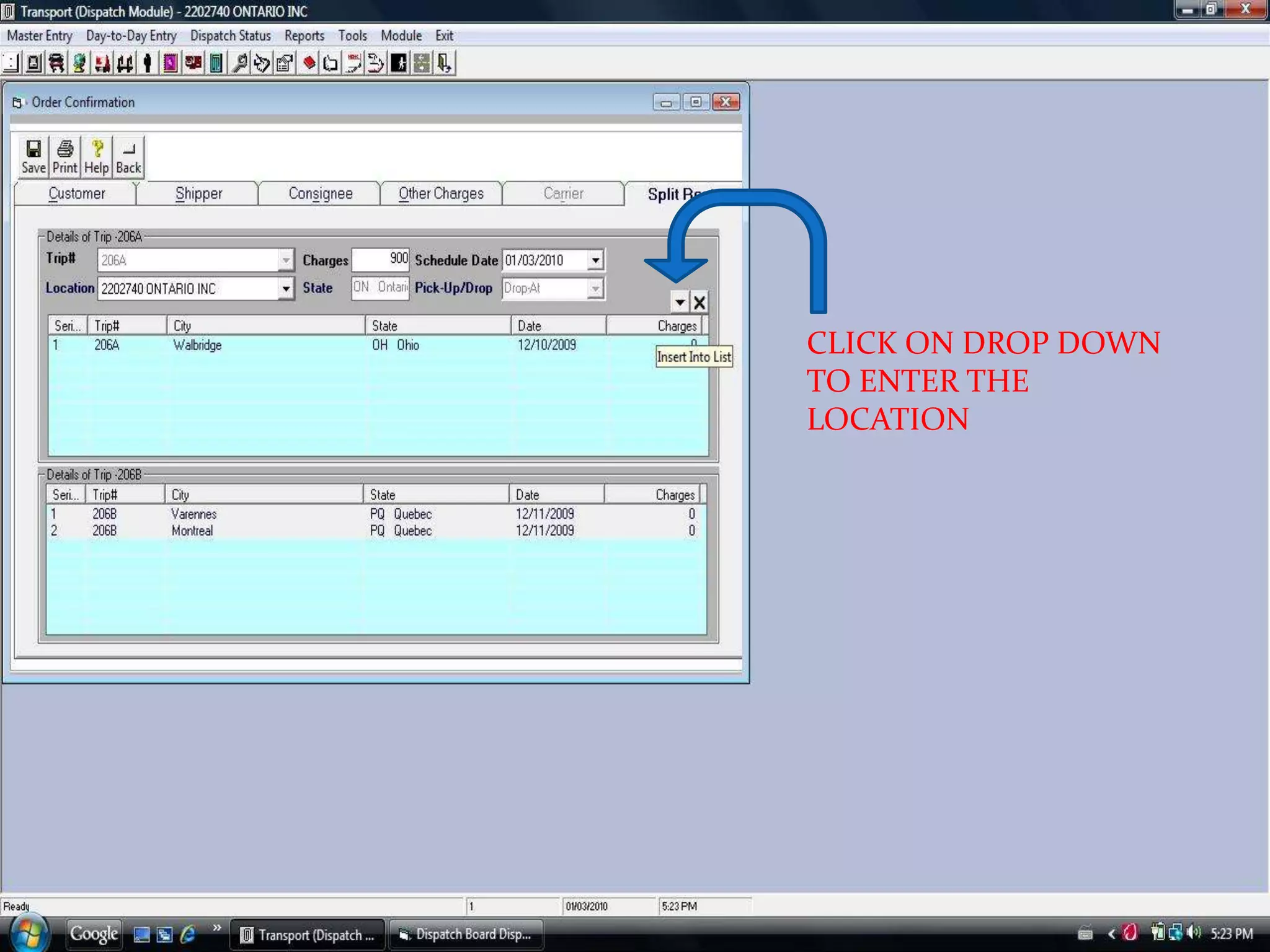Switch to the Shipper tab
Screen dimensions: 1270x952
[x=198, y=194]
